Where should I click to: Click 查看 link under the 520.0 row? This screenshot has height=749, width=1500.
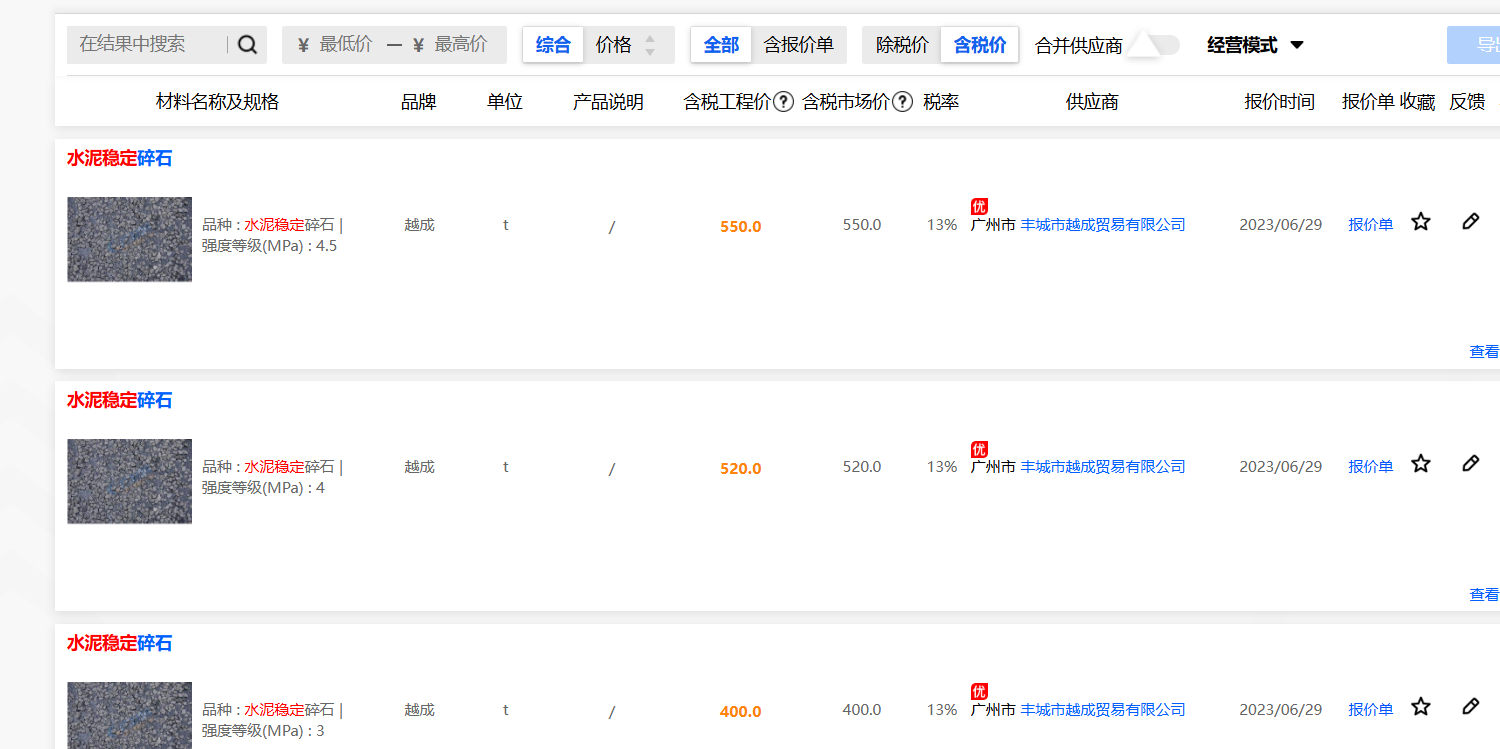pyautogui.click(x=1484, y=595)
